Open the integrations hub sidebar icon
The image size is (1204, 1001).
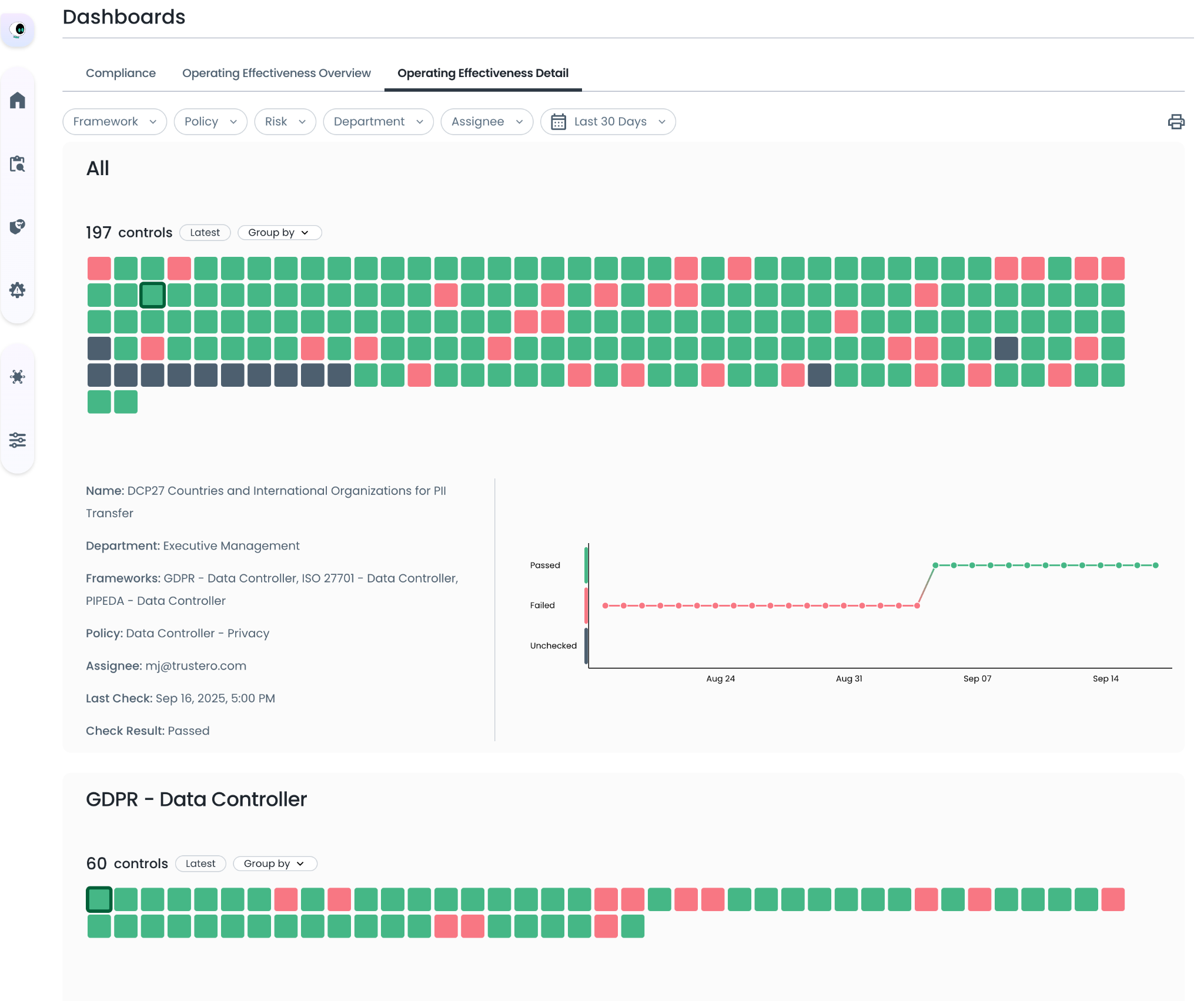(x=18, y=377)
